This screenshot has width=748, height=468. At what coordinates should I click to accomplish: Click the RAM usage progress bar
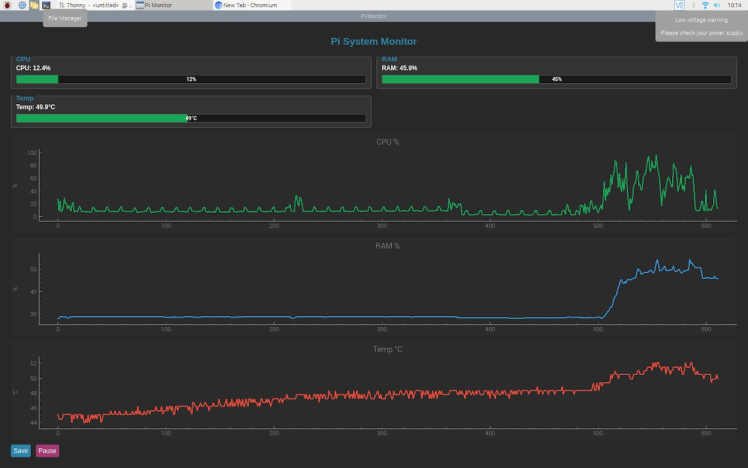coord(556,79)
